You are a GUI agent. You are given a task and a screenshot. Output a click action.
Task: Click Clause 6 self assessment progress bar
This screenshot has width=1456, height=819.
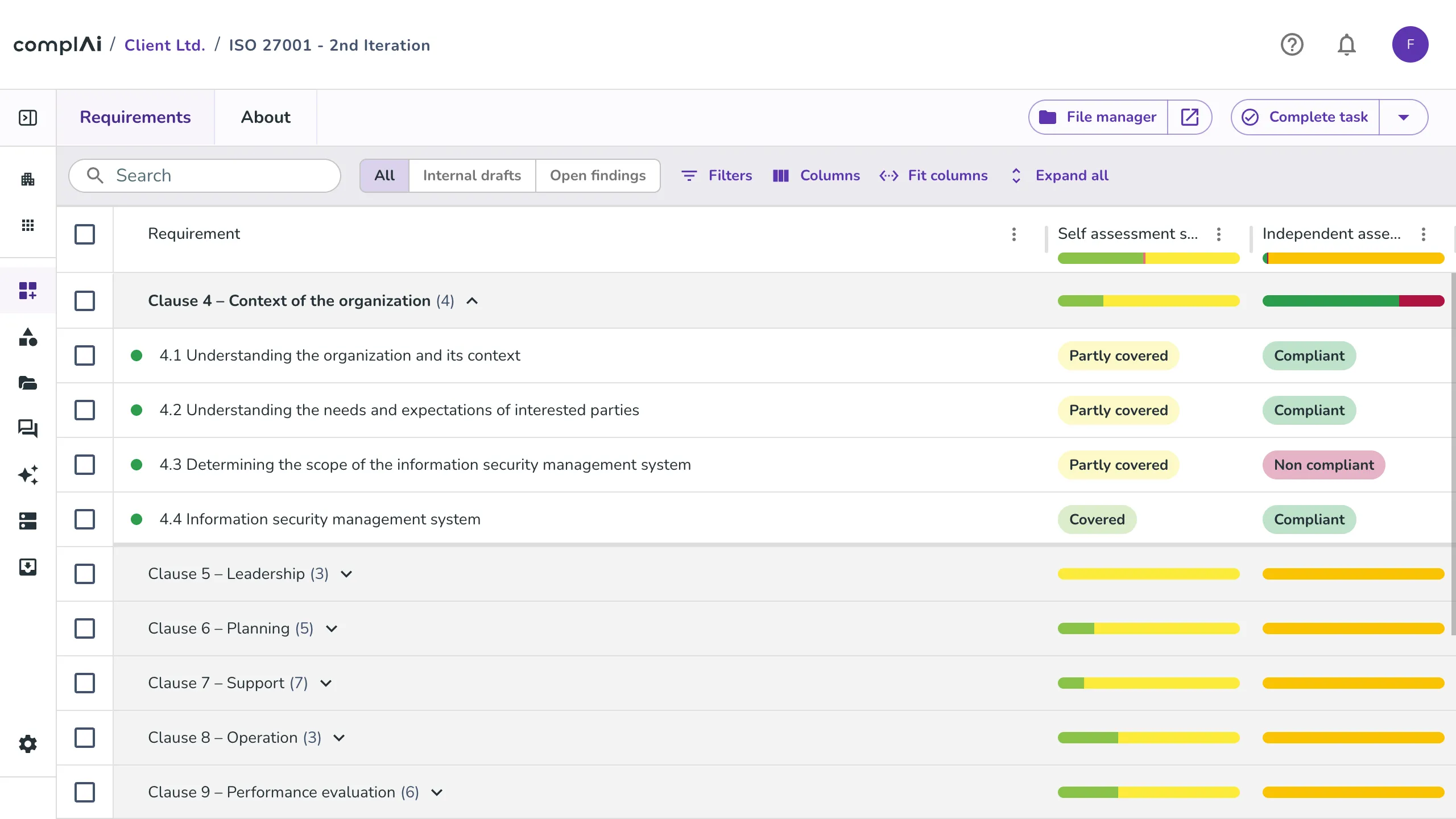(x=1148, y=628)
